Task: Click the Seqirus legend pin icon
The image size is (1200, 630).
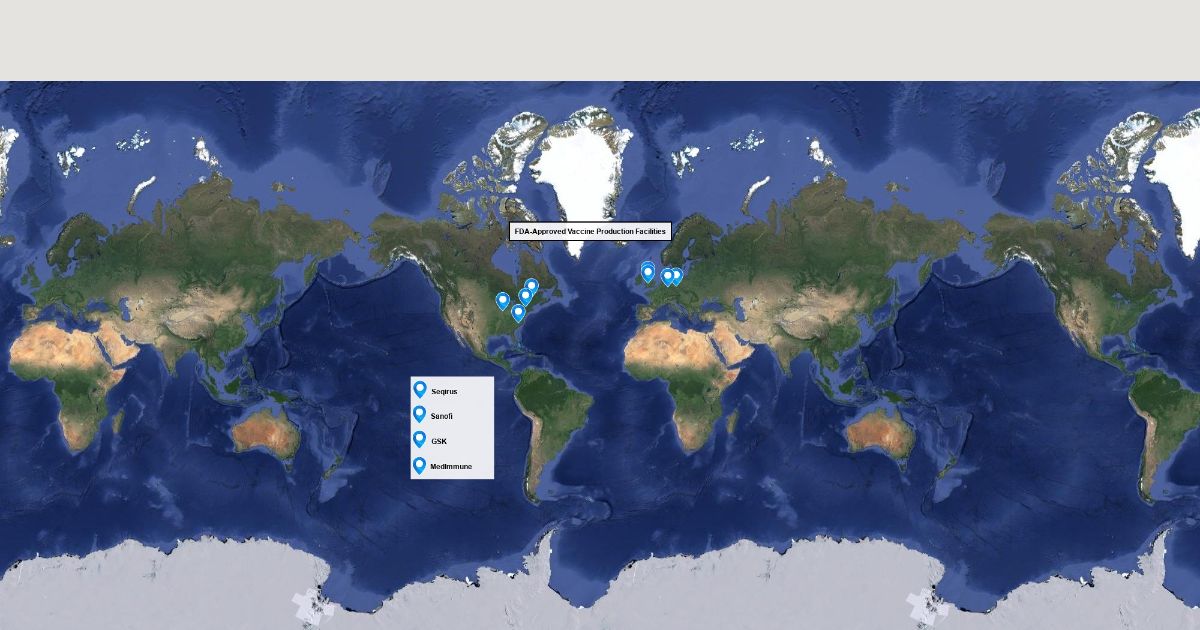Action: coord(420,390)
